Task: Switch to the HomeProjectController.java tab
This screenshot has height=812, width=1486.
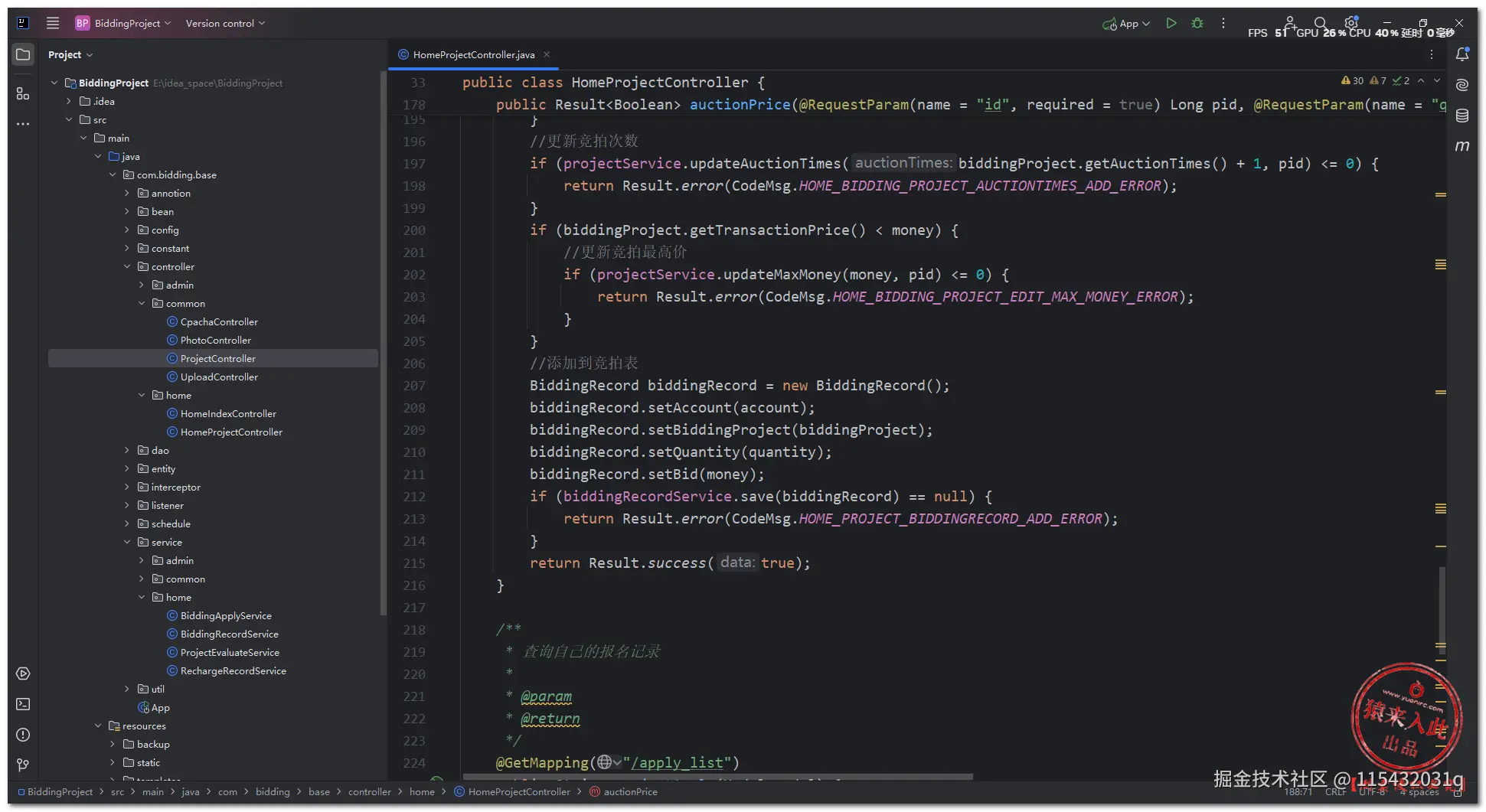Action: coord(473,54)
